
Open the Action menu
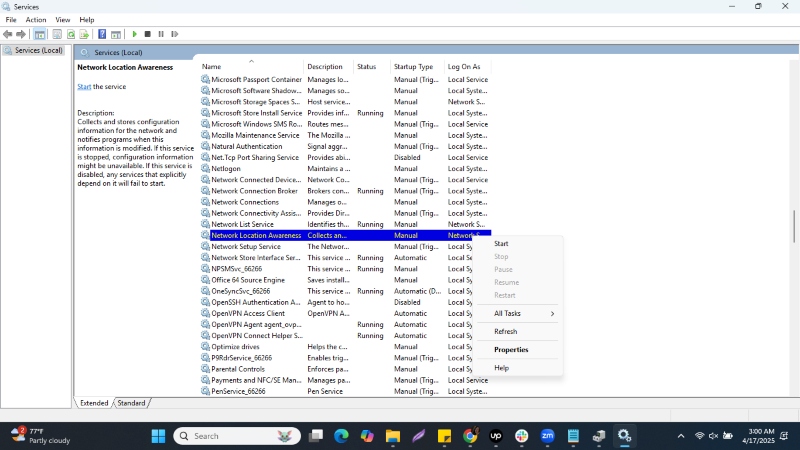tap(36, 20)
